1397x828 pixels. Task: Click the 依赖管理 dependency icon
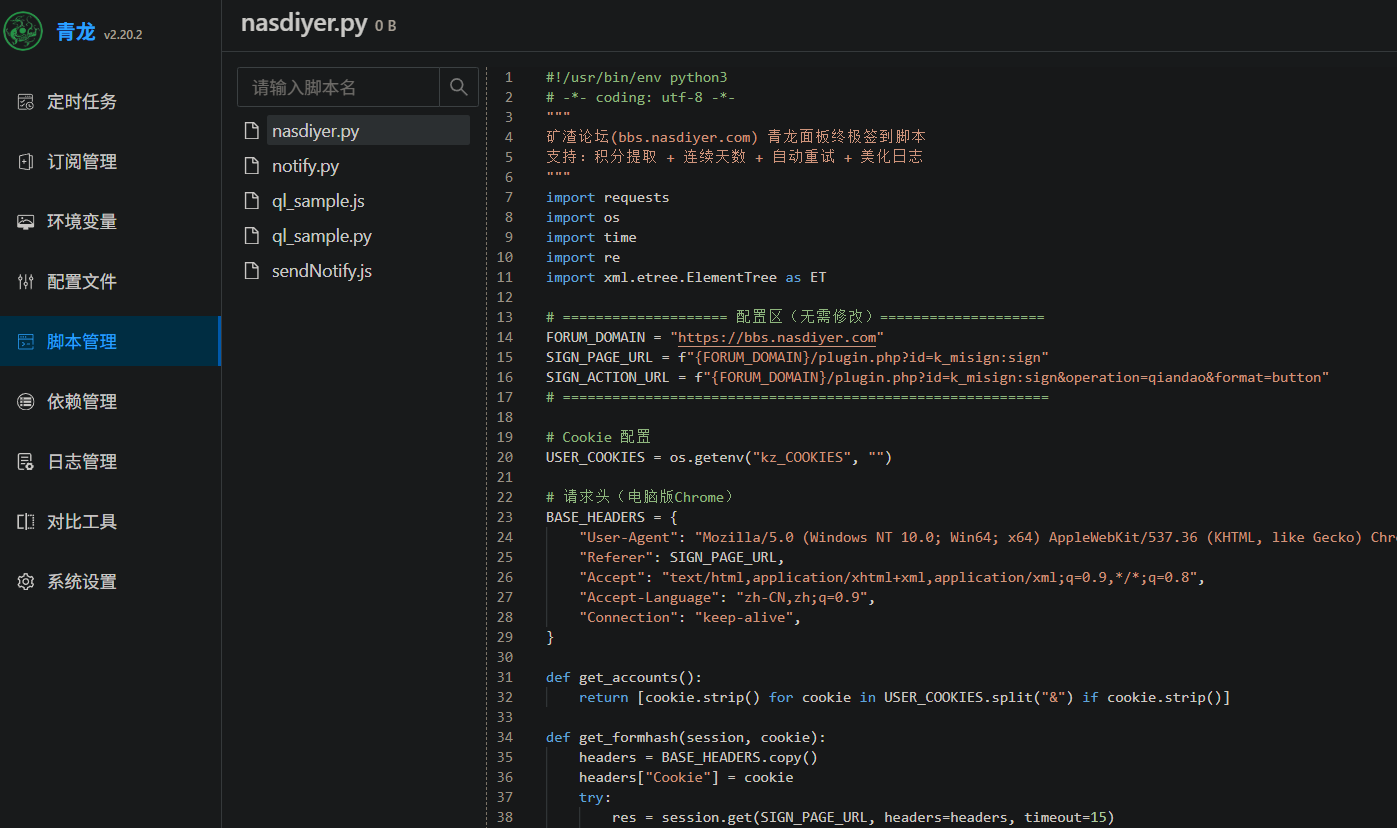(x=26, y=402)
